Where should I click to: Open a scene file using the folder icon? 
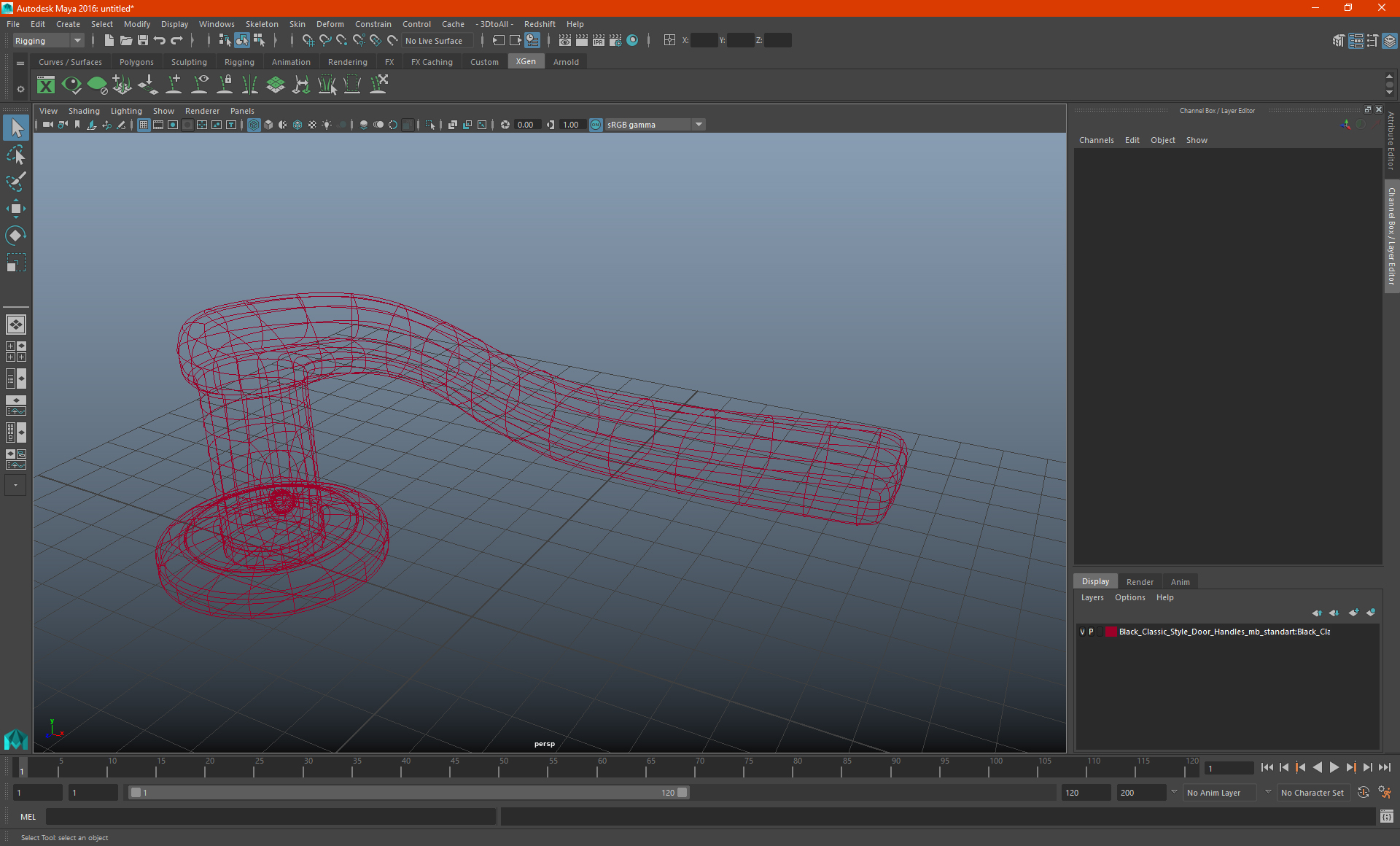pyautogui.click(x=126, y=41)
